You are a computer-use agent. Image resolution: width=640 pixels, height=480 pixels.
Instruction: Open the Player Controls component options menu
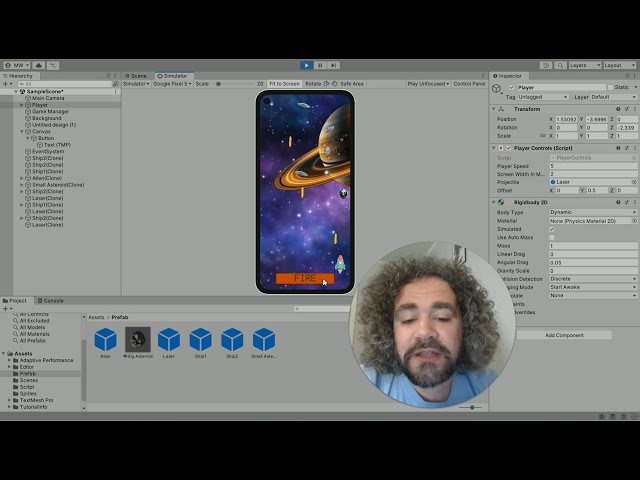(635, 148)
